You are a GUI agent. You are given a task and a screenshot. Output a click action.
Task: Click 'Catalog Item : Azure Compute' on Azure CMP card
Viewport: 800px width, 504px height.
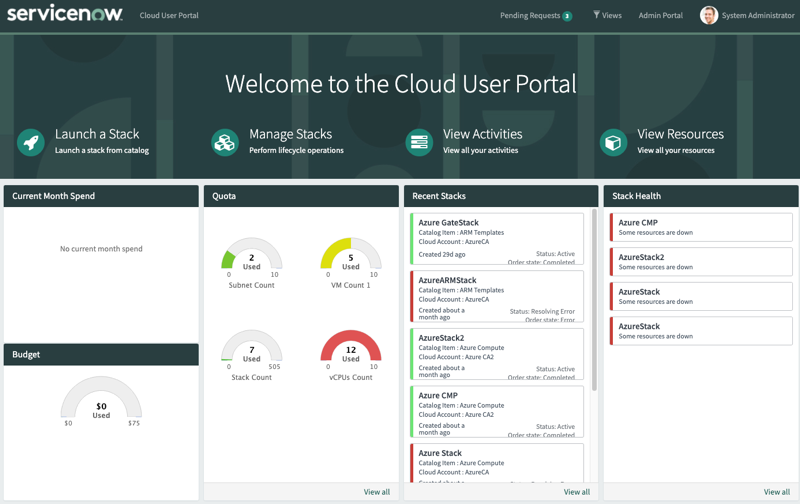point(461,405)
